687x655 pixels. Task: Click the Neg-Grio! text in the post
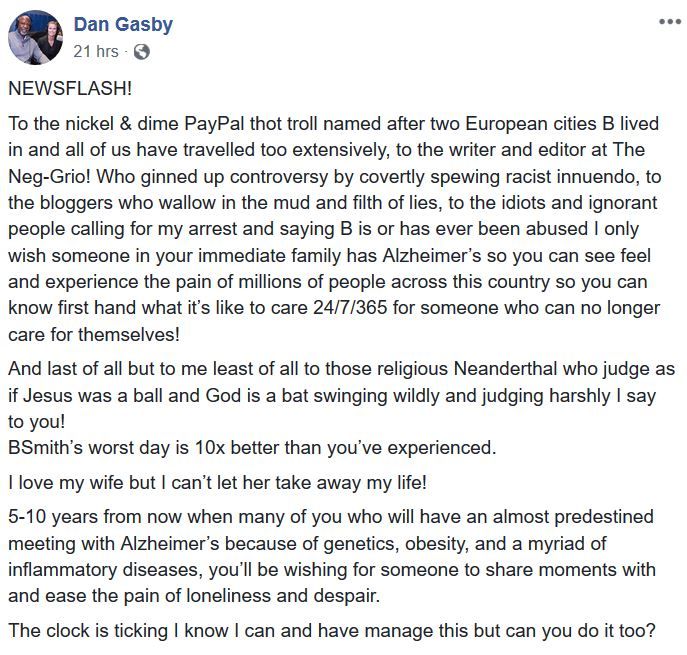coord(49,177)
